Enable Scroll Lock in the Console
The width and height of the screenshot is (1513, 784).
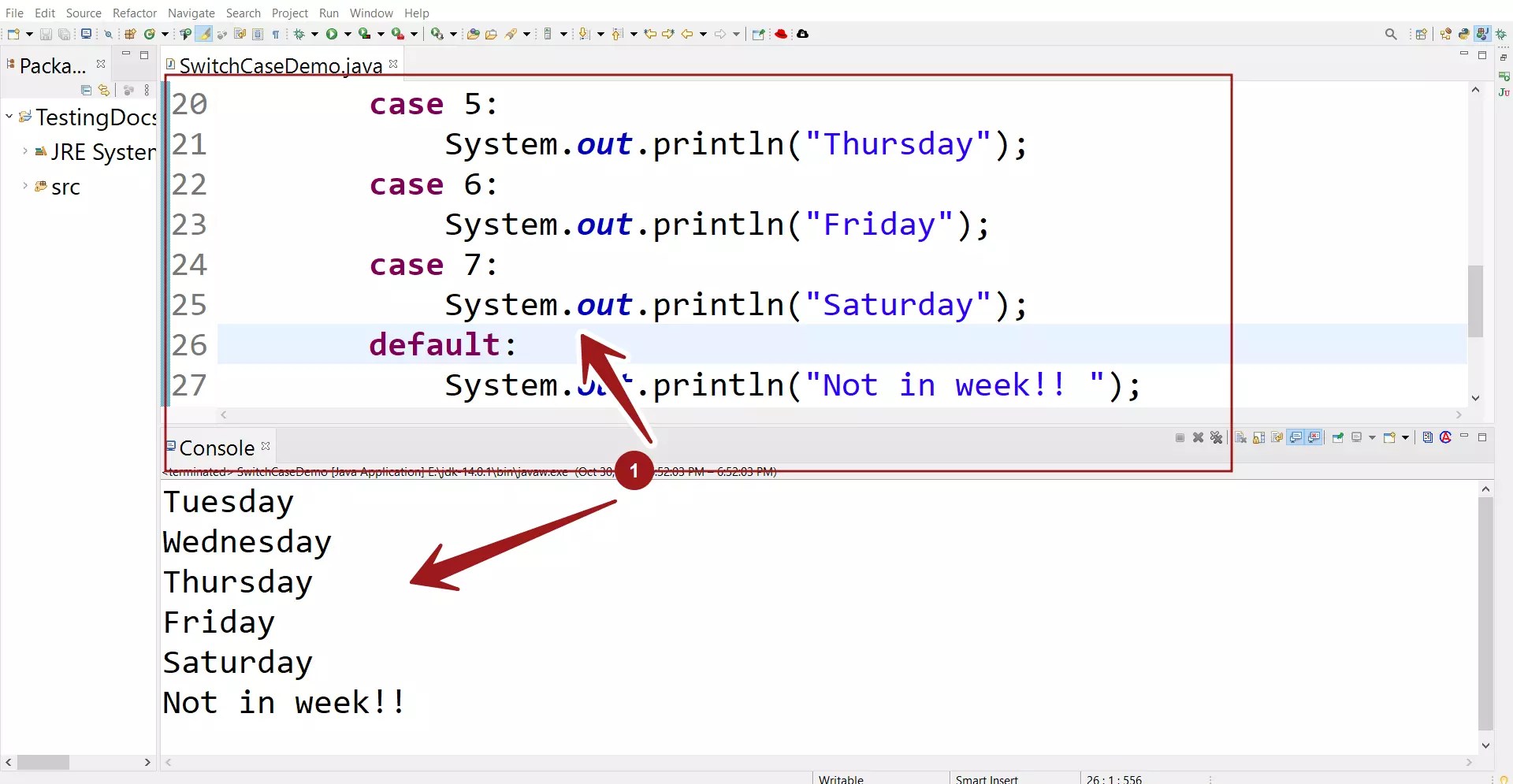point(1259,438)
